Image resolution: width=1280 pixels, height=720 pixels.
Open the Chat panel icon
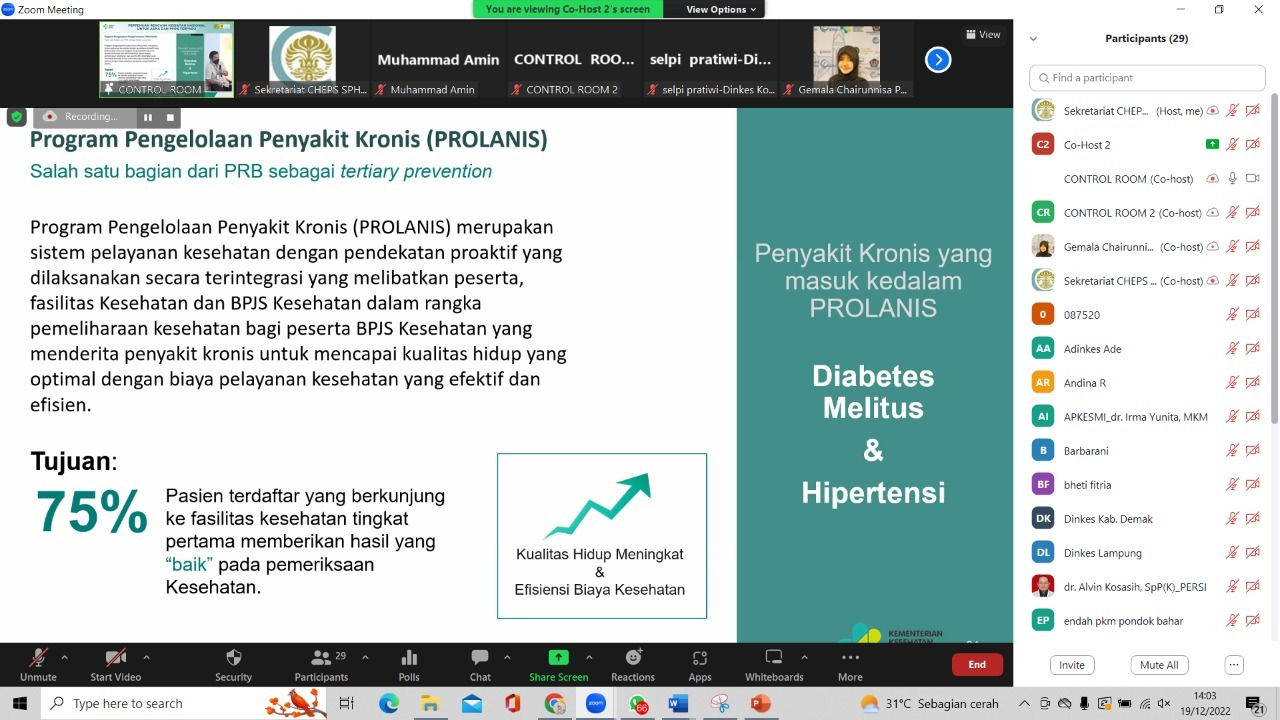click(x=480, y=658)
